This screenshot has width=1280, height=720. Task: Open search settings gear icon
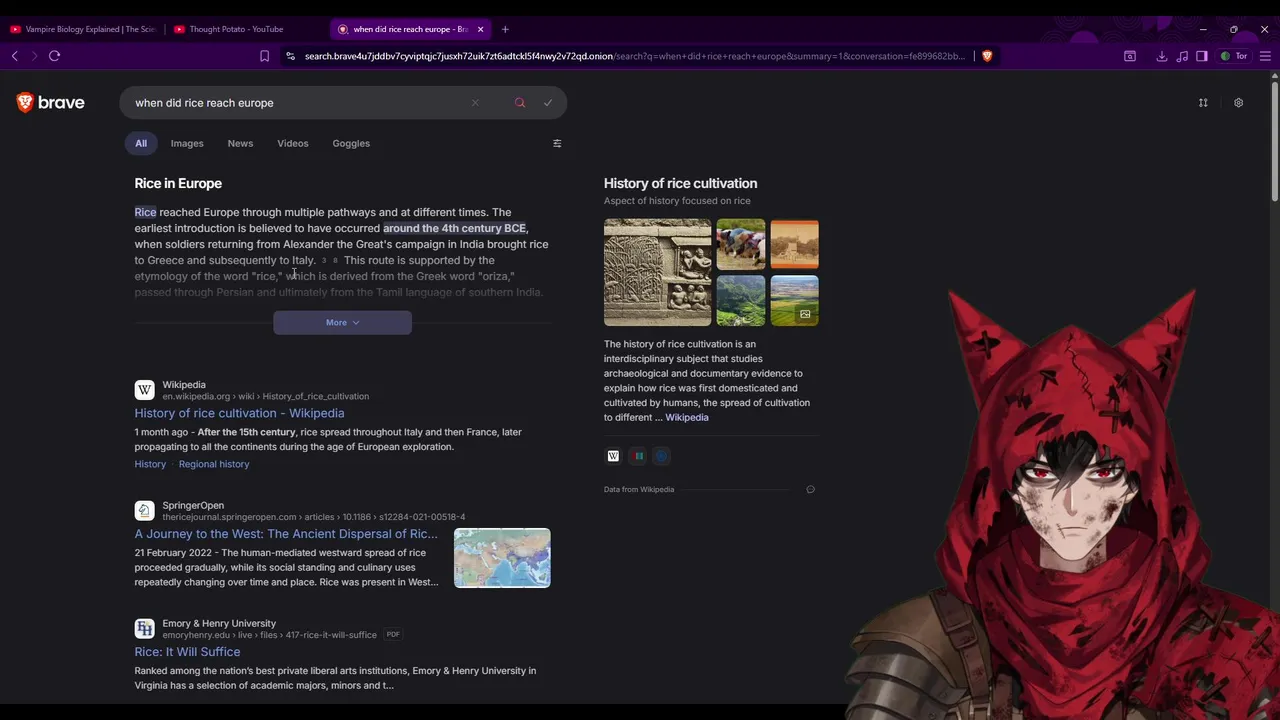tap(1238, 103)
